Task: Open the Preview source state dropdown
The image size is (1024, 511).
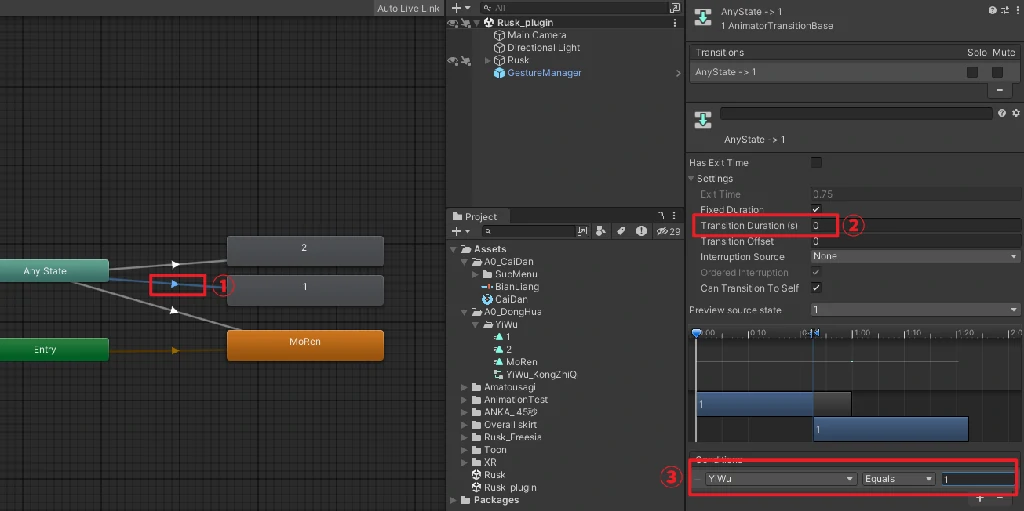Action: [x=914, y=310]
